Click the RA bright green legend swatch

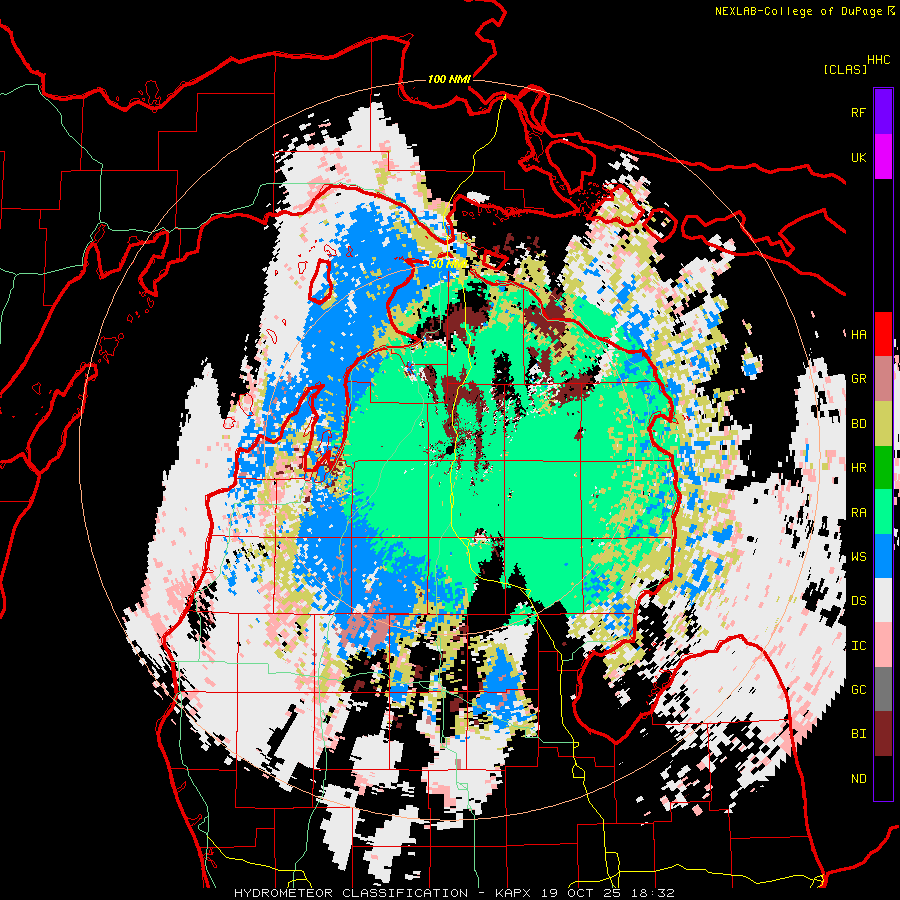(x=883, y=513)
